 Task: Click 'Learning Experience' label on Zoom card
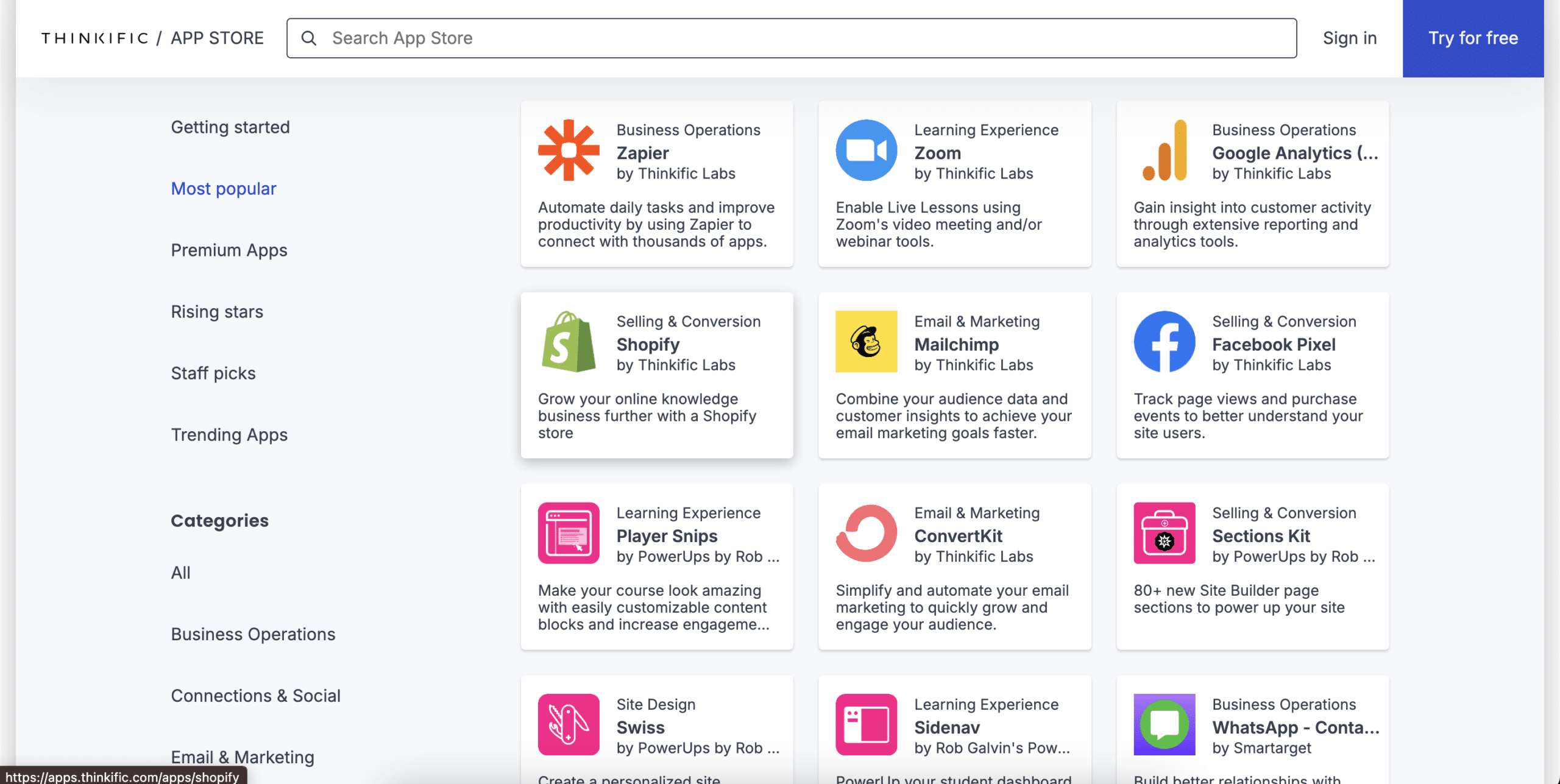pos(986,130)
